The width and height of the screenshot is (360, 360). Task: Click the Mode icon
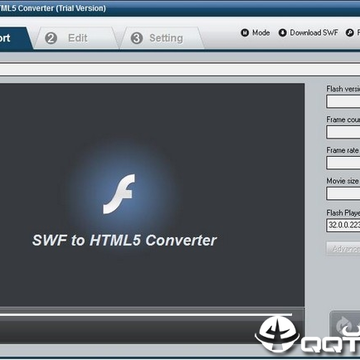pos(245,33)
